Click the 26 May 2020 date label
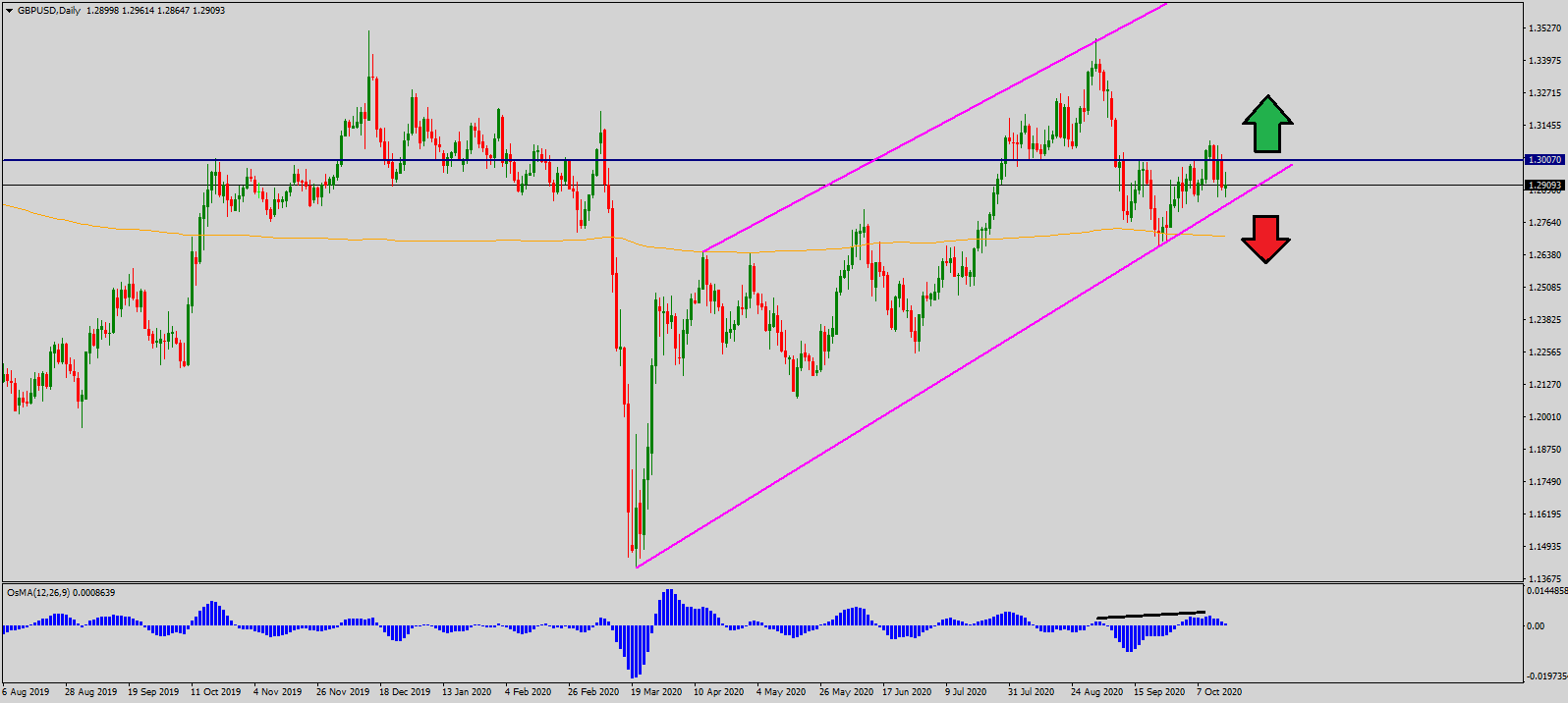 846,692
